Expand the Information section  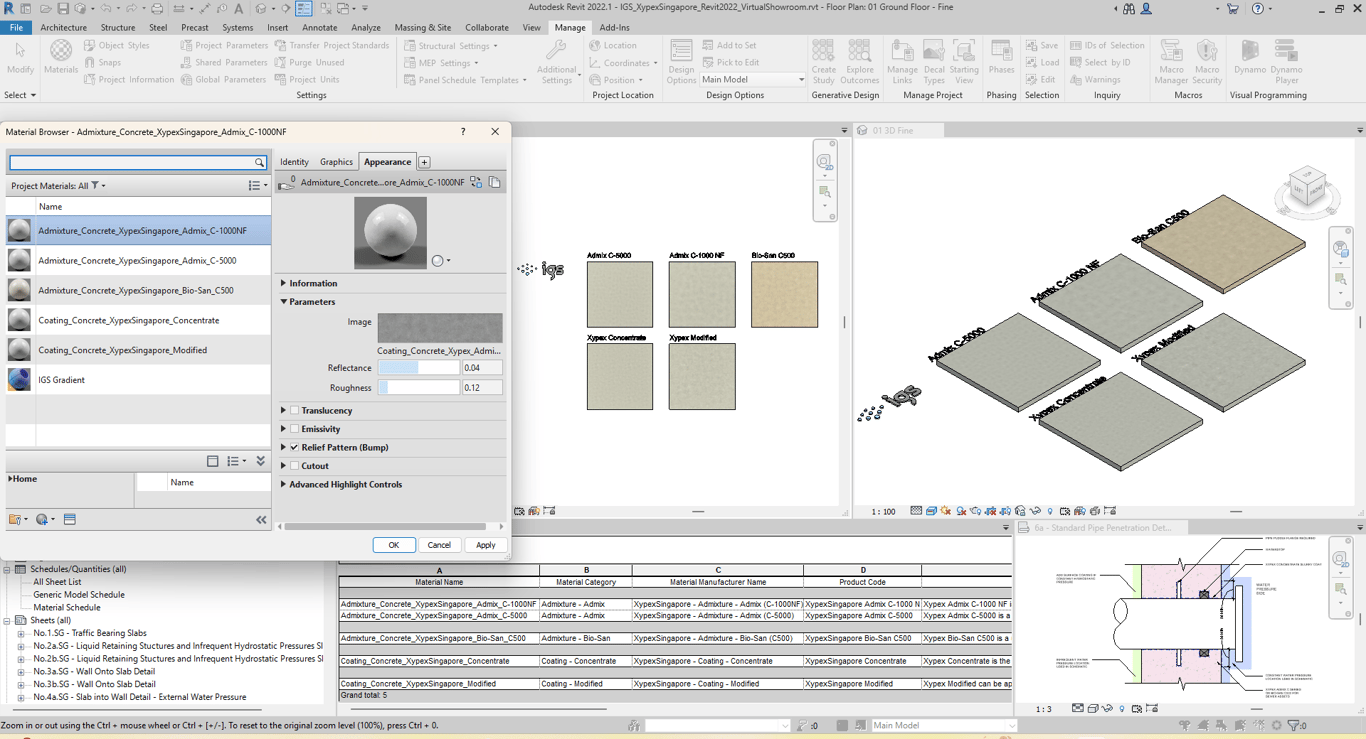[x=284, y=283]
